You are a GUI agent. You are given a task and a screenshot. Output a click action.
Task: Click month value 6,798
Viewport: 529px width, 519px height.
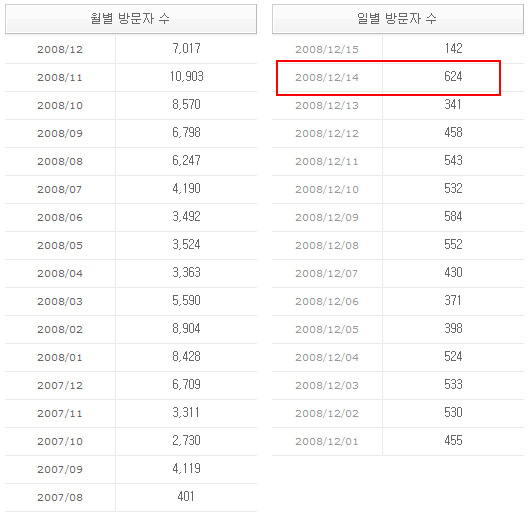click(x=187, y=133)
